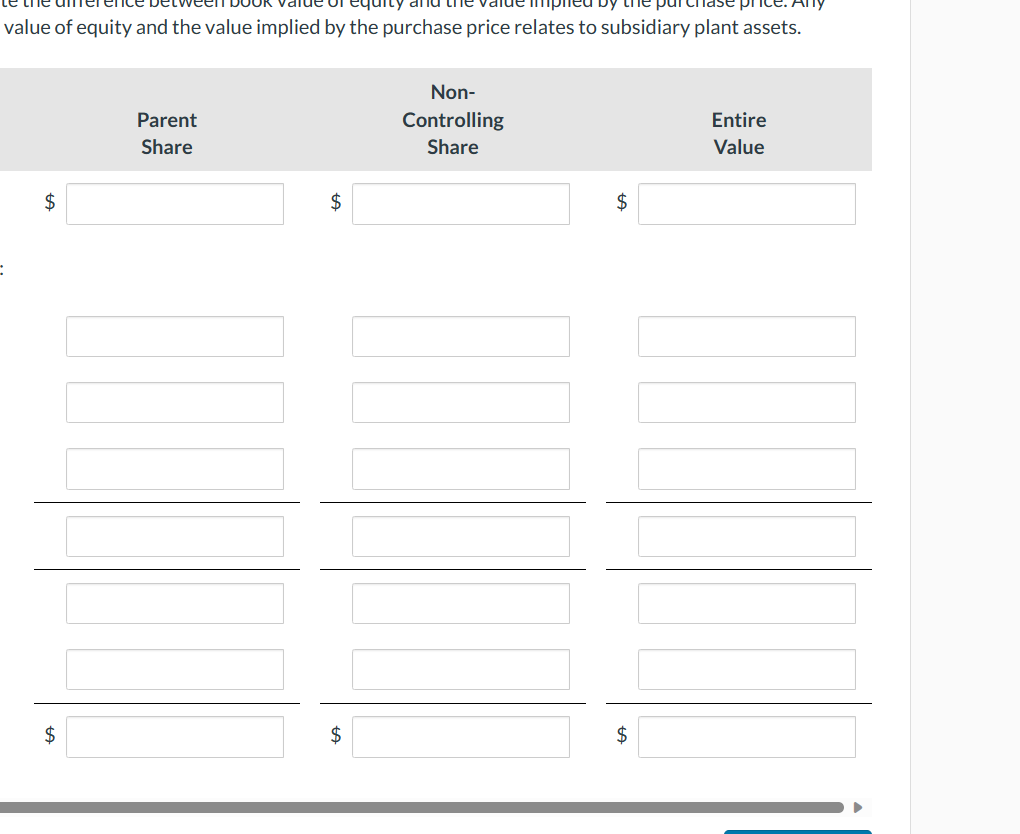This screenshot has width=1020, height=834.
Task: Select the third field in the Parent Share column
Action: click(x=174, y=469)
